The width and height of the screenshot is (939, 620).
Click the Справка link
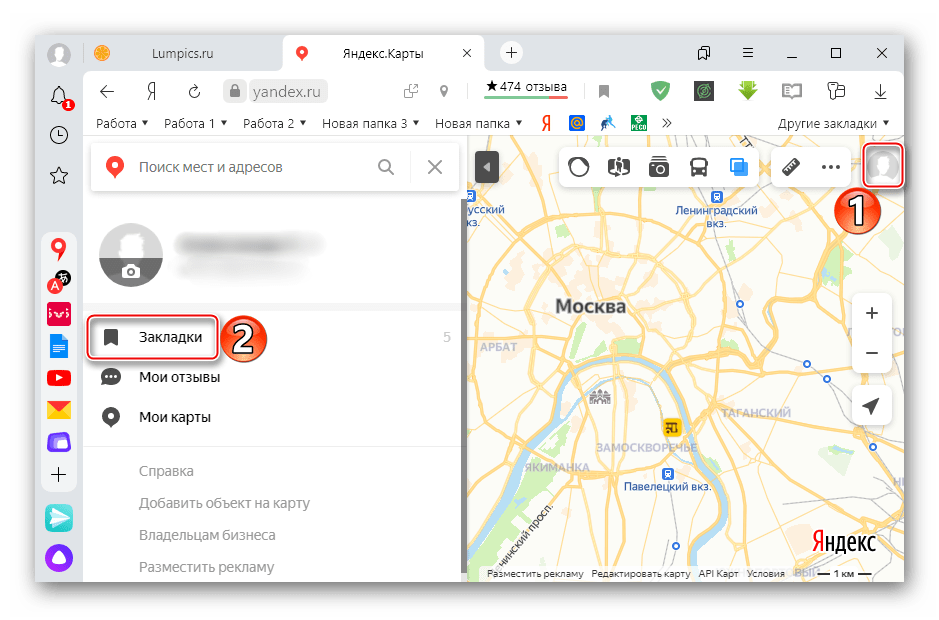166,471
